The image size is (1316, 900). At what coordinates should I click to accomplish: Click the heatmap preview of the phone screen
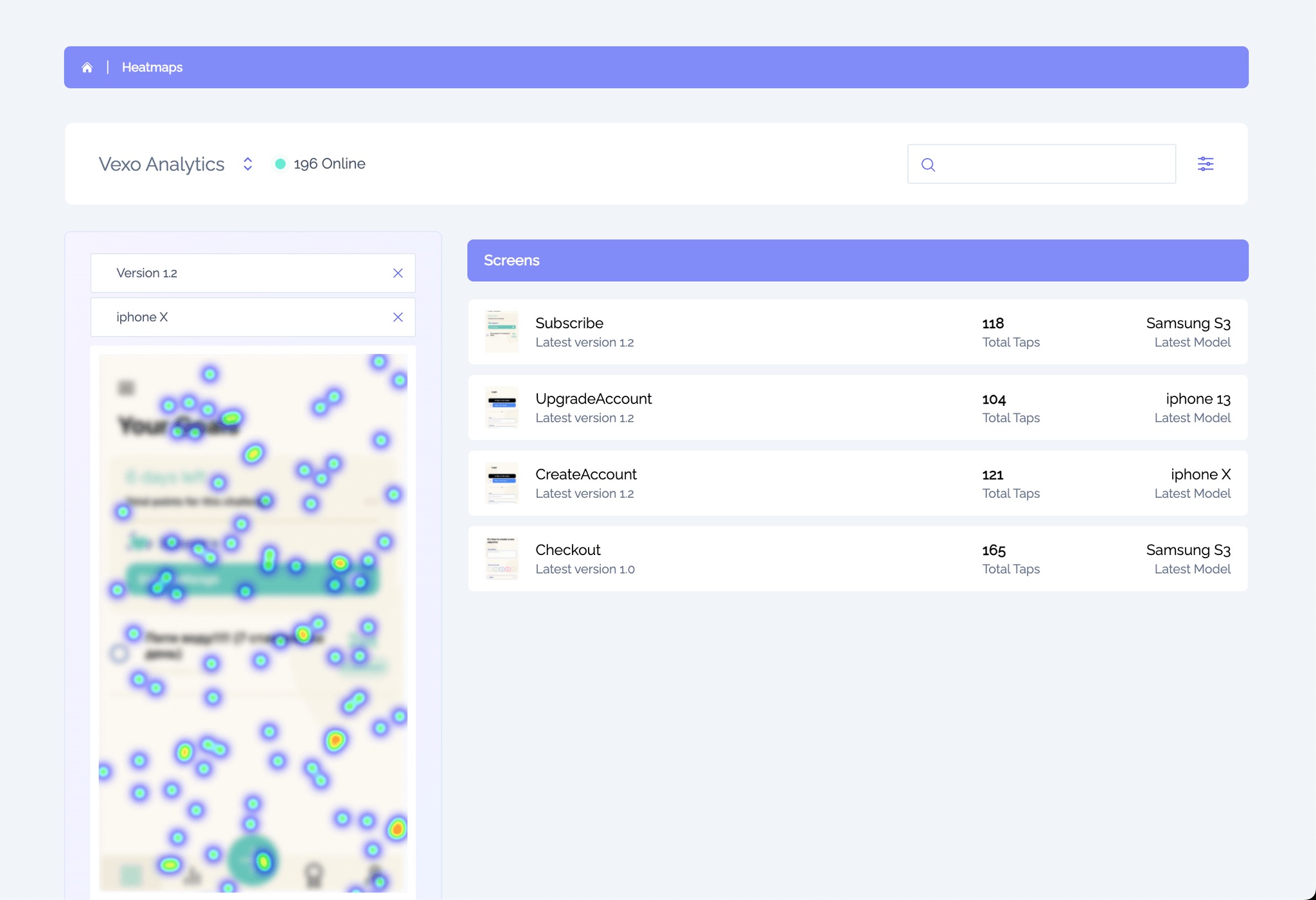tap(253, 623)
